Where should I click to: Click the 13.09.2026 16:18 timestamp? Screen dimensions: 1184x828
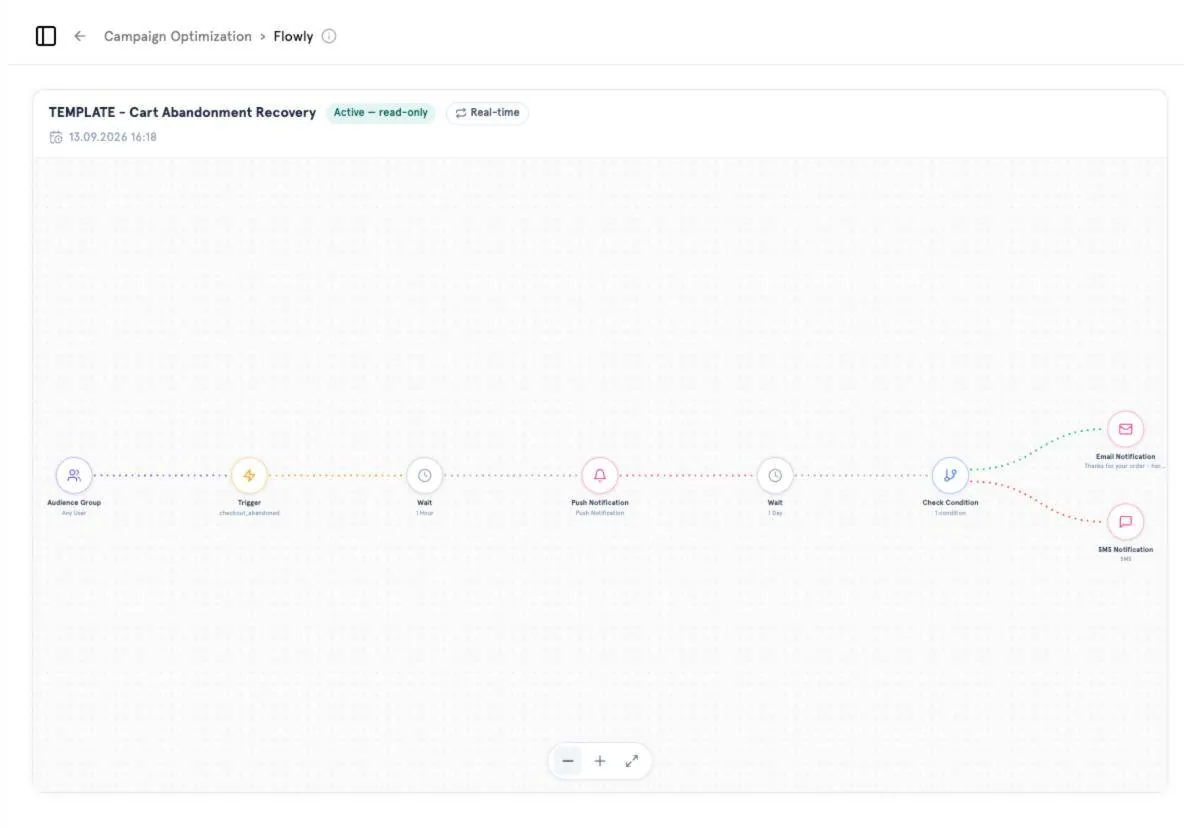coord(113,137)
